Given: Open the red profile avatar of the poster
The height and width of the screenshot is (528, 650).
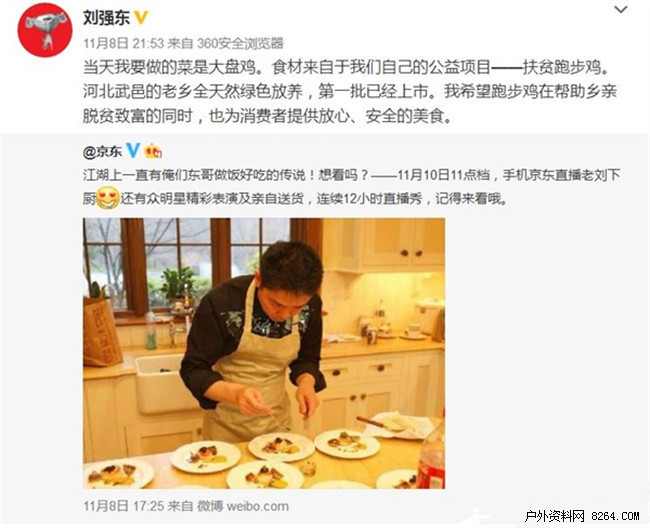Looking at the screenshot, I should (x=45, y=30).
